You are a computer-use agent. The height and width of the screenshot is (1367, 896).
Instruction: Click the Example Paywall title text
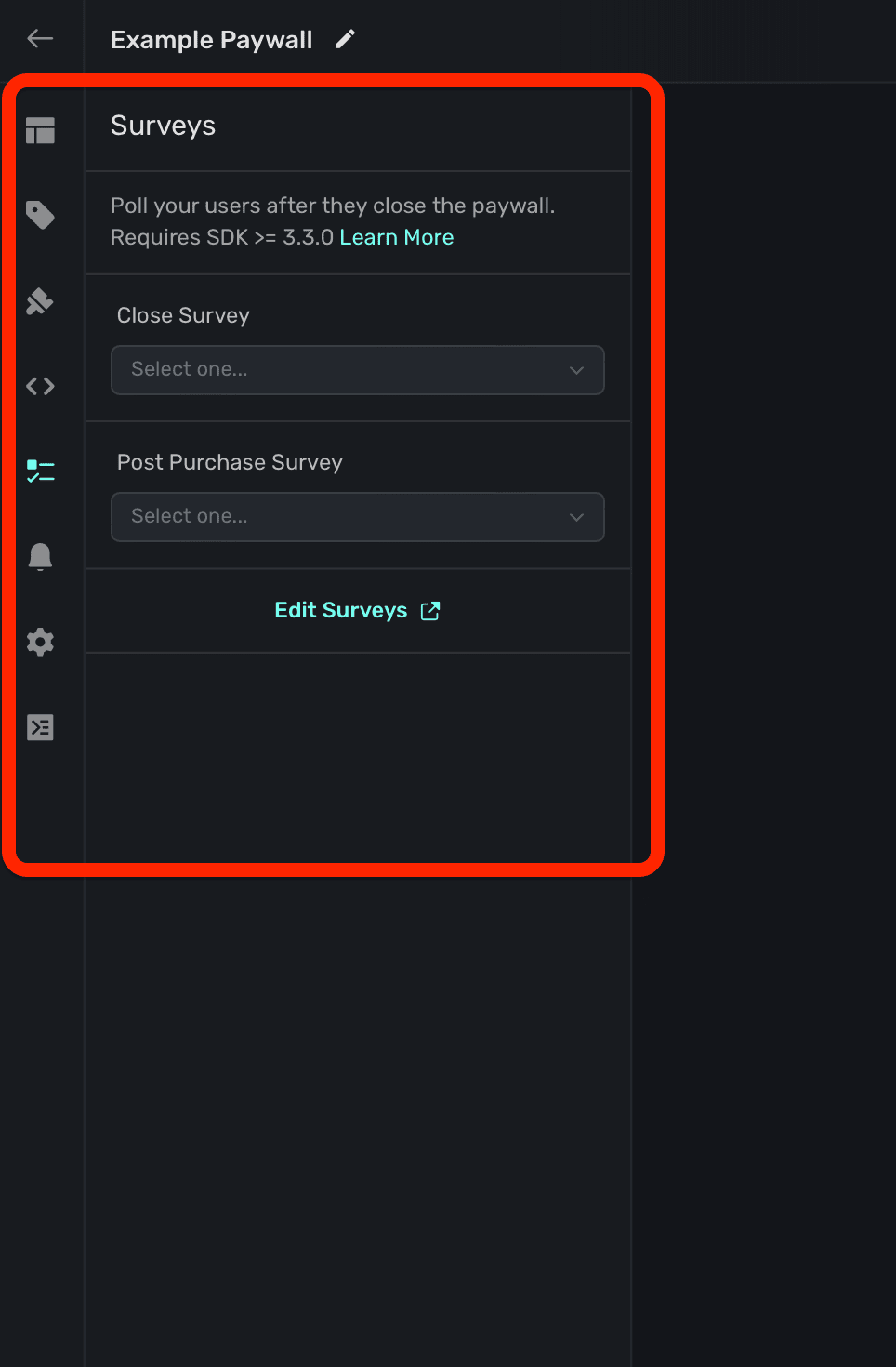click(x=211, y=40)
